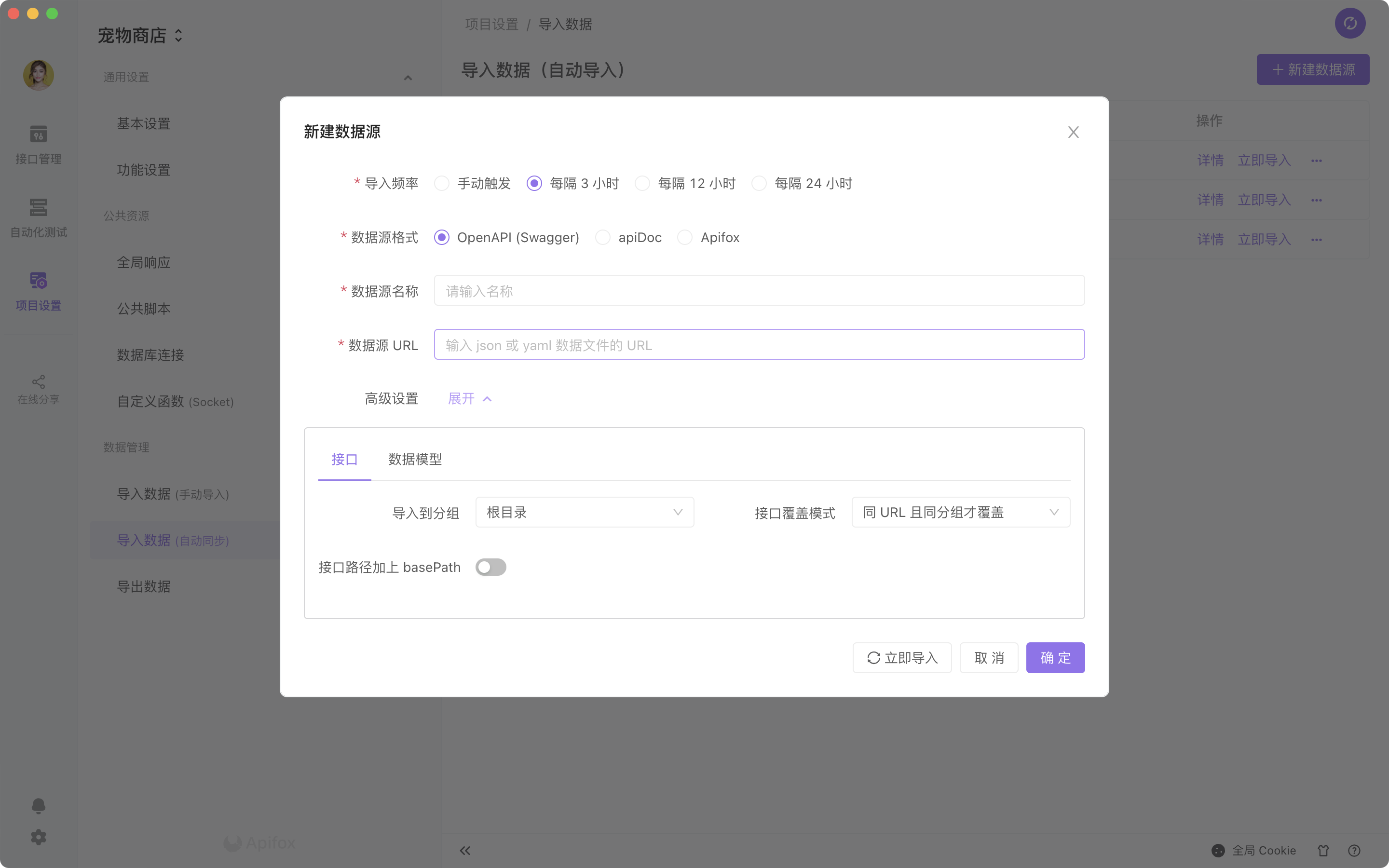Select 每隔 3 小时 import frequency
The image size is (1389, 868).
[x=573, y=183]
